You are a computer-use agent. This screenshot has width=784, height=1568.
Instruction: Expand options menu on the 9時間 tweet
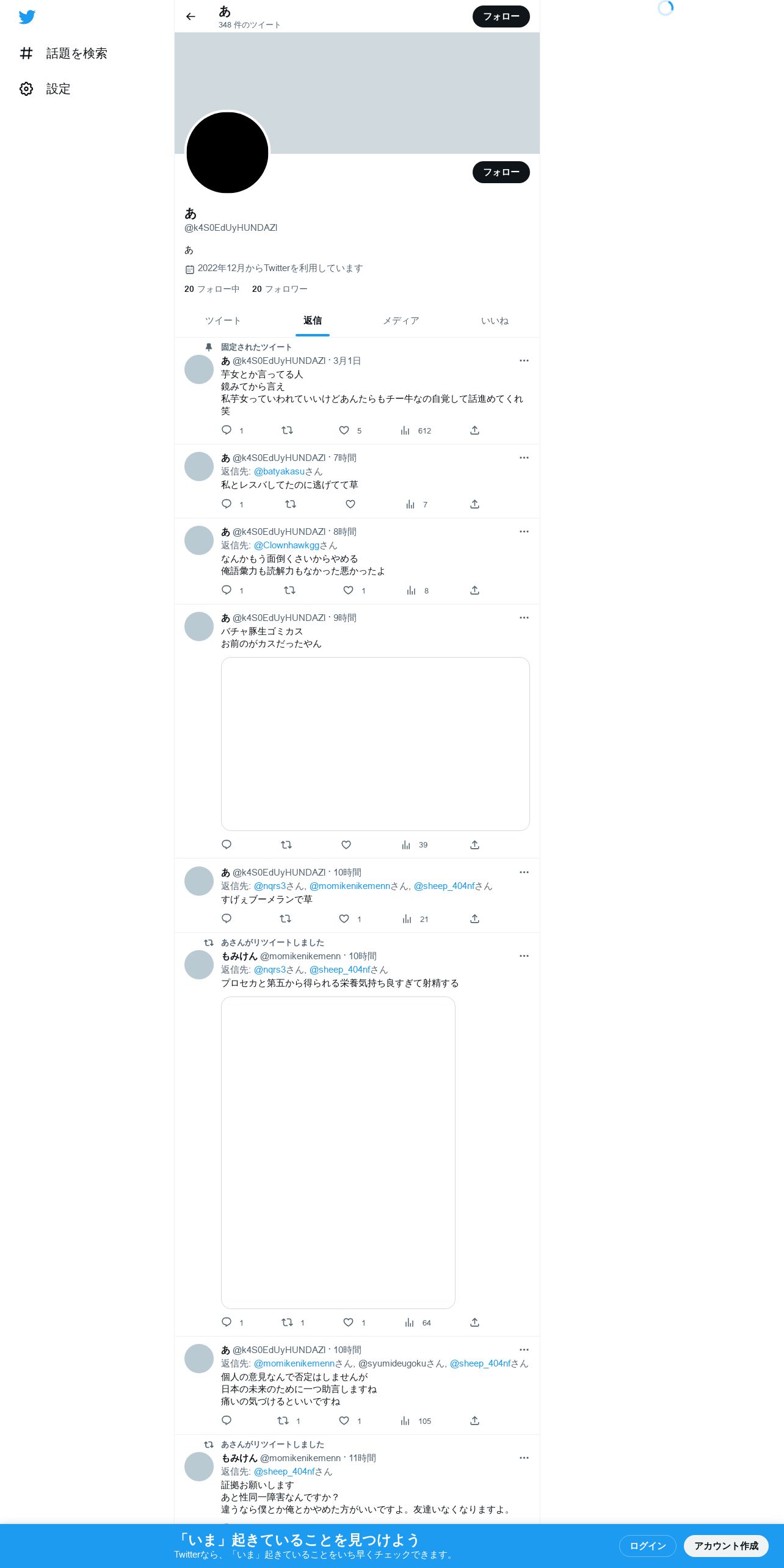(x=524, y=618)
